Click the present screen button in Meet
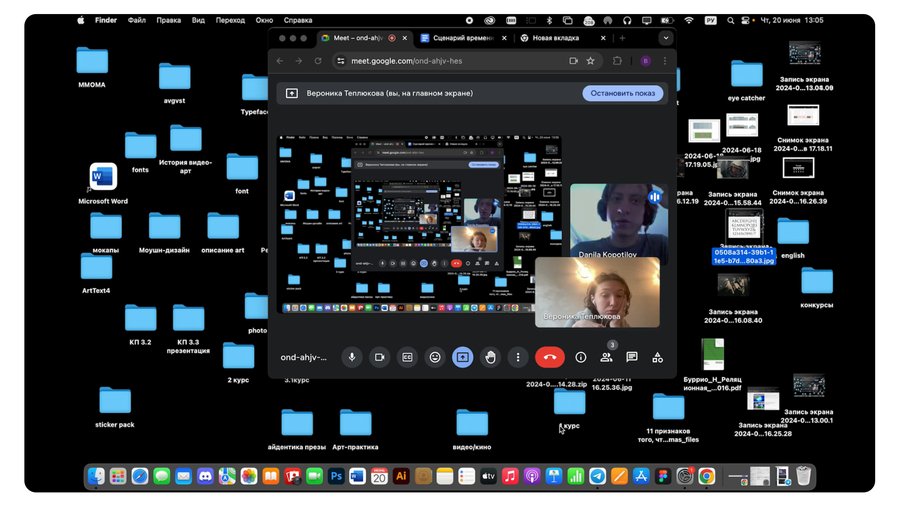The width and height of the screenshot is (900, 506). tap(463, 357)
